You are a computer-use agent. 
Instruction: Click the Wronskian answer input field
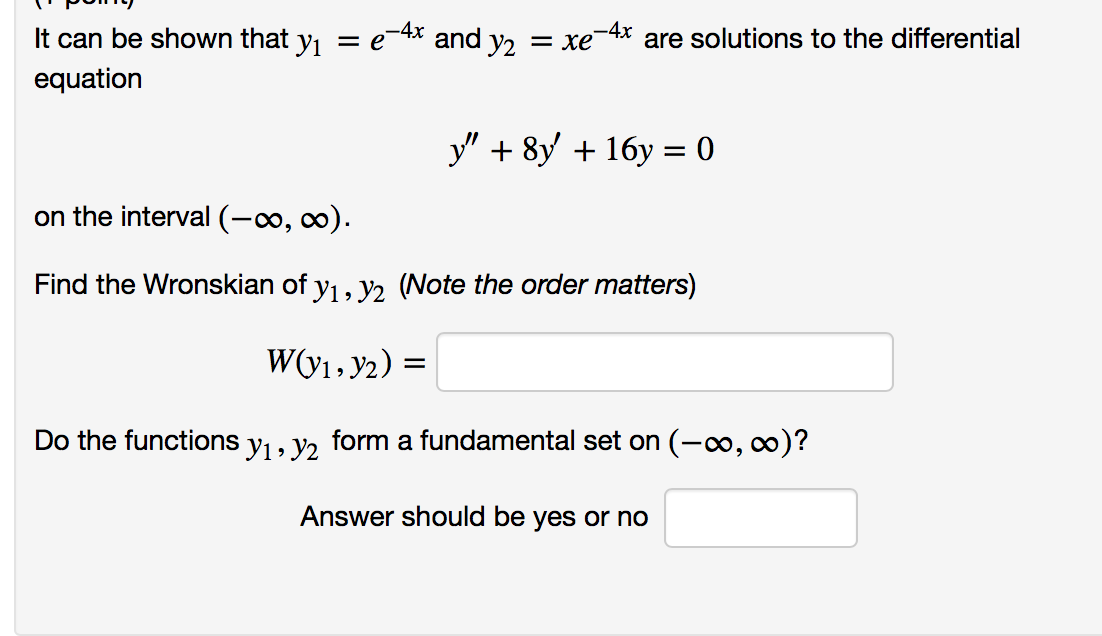click(664, 362)
